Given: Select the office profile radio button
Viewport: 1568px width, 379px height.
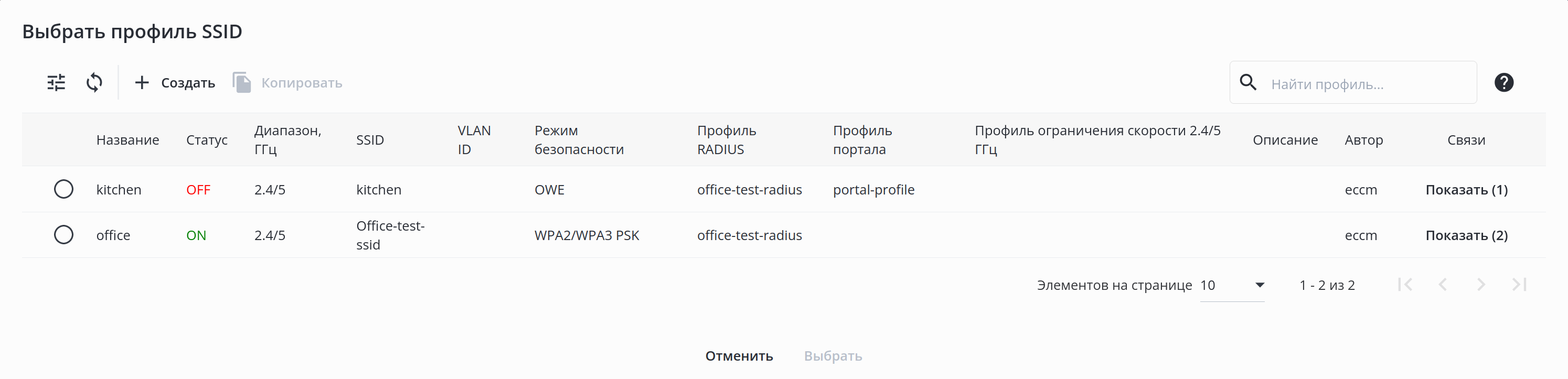Looking at the screenshot, I should pos(63,235).
